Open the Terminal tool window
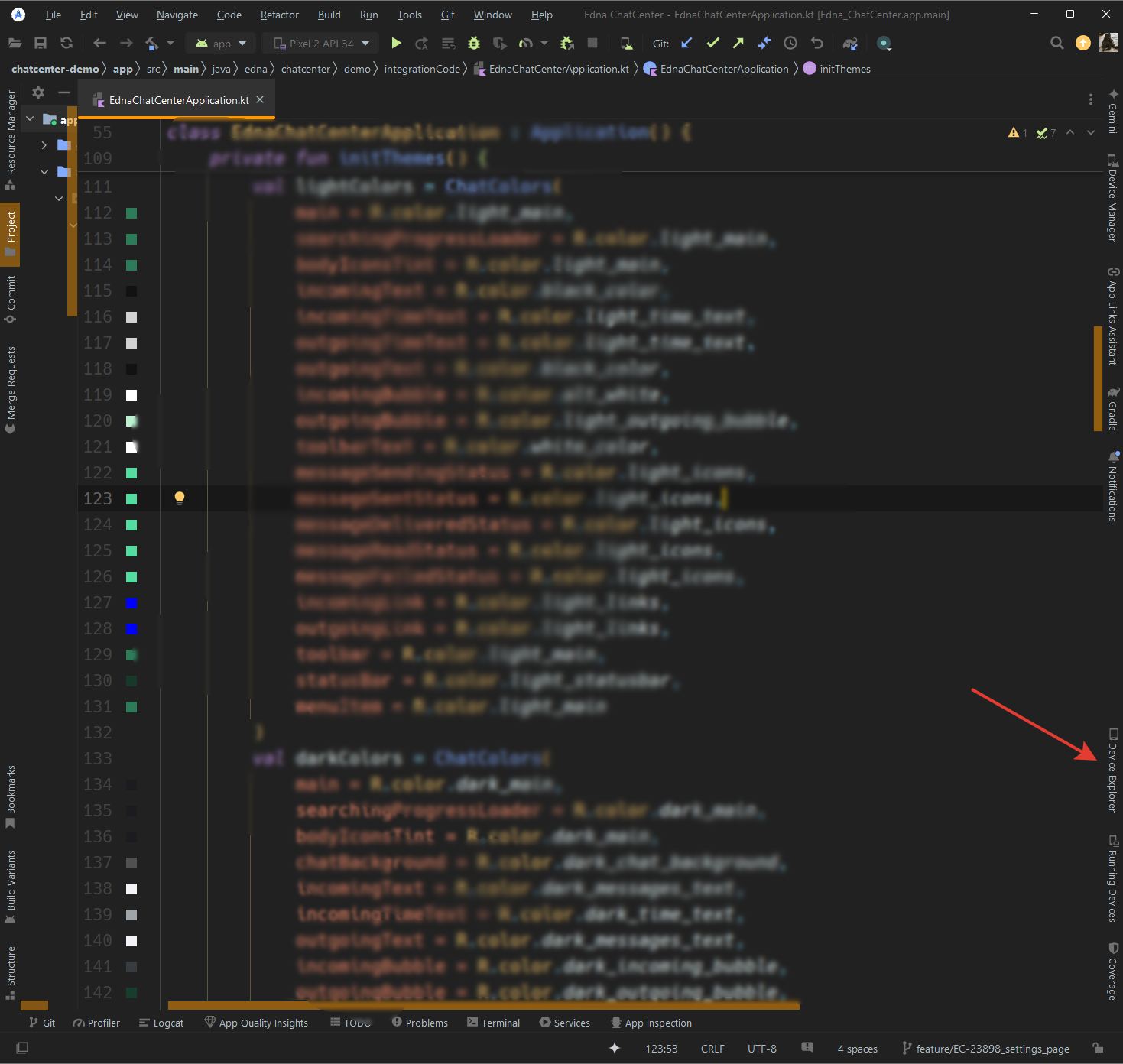1123x1064 pixels. [x=494, y=1022]
